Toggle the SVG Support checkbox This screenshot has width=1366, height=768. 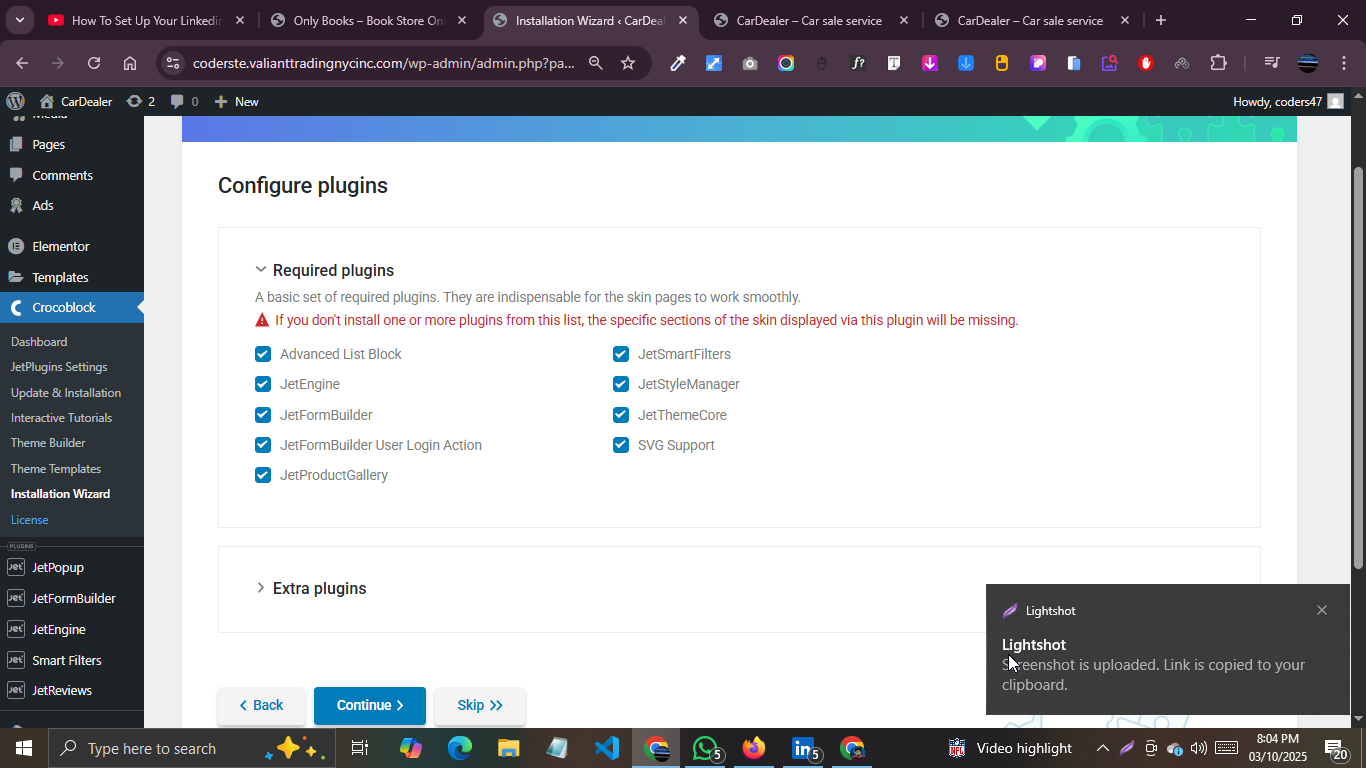[x=621, y=445]
